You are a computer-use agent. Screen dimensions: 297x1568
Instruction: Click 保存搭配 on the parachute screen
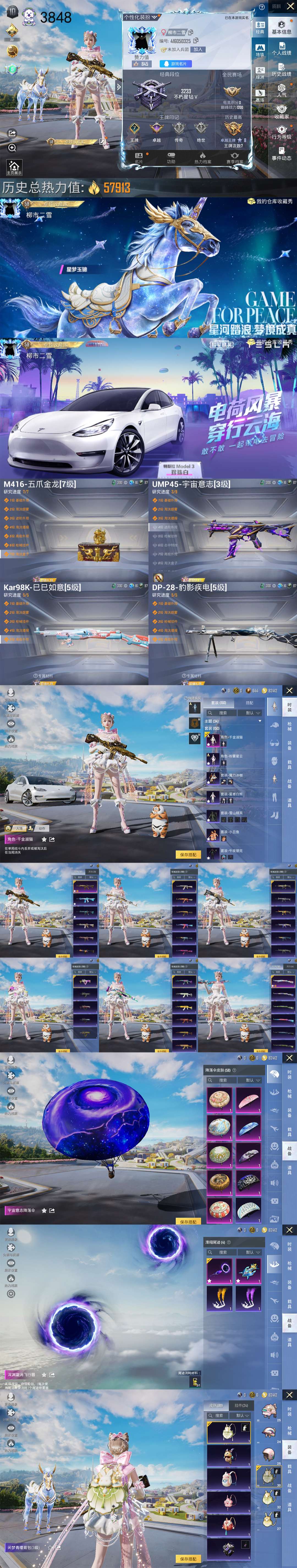[x=188, y=1221]
